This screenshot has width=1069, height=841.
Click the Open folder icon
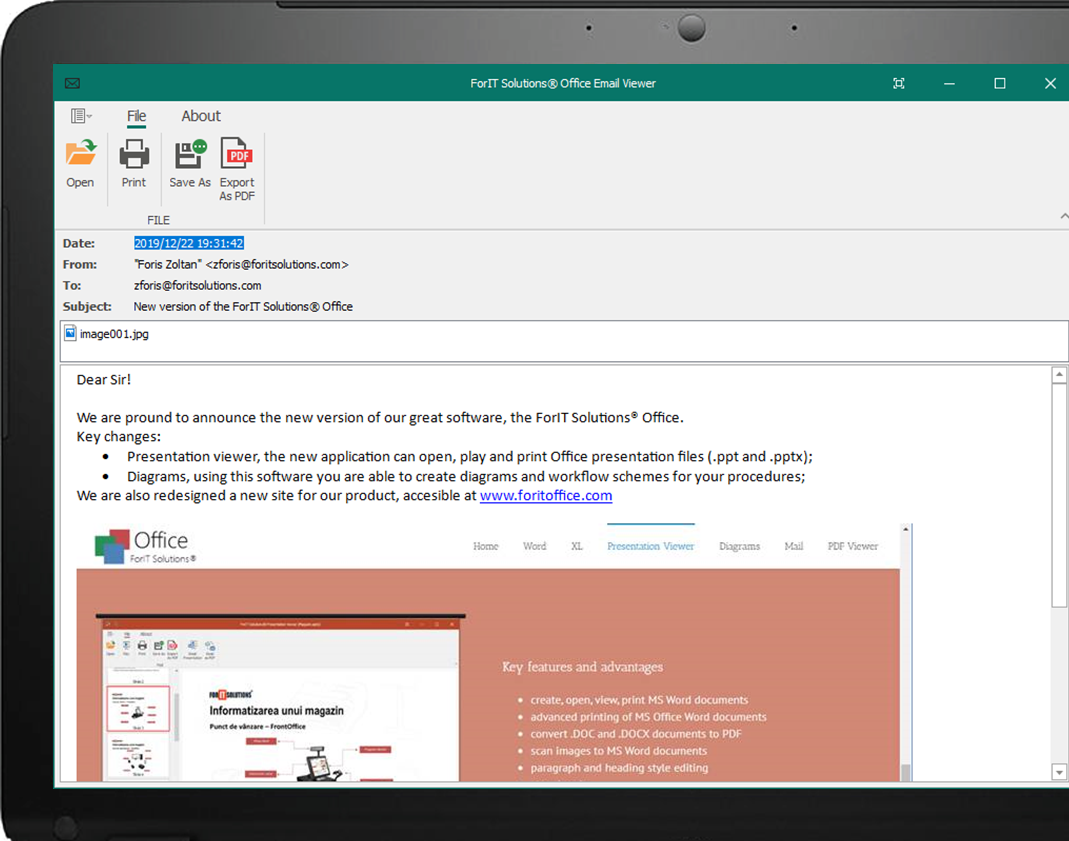(80, 154)
